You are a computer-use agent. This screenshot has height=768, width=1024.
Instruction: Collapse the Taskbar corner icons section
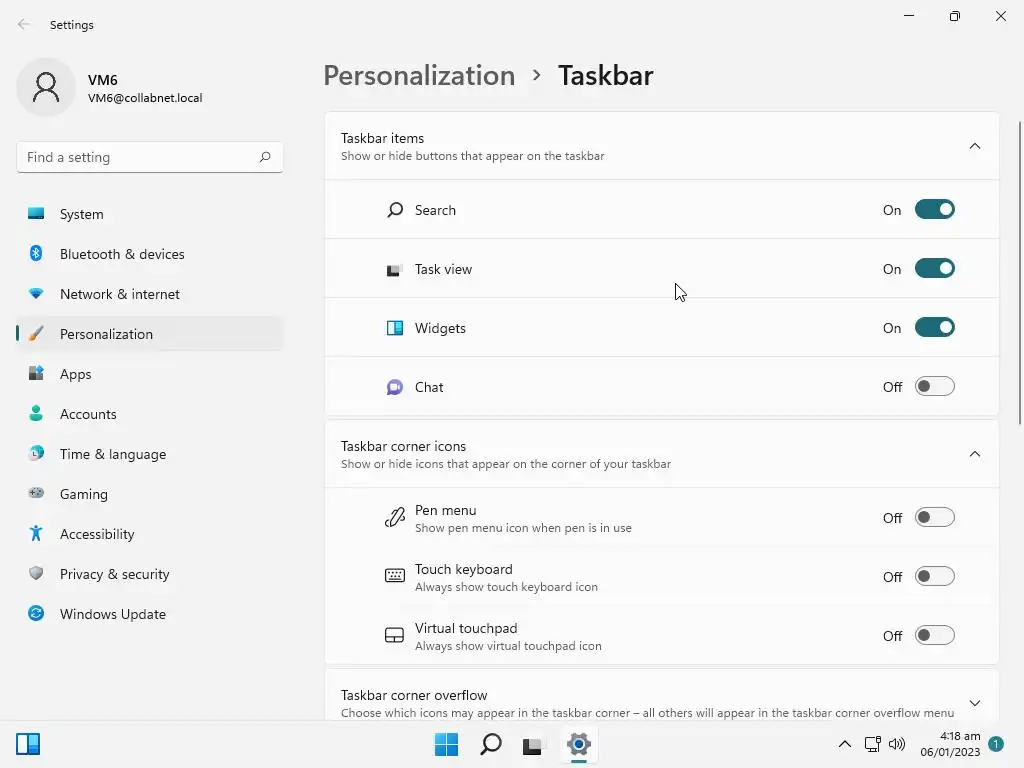tap(974, 454)
